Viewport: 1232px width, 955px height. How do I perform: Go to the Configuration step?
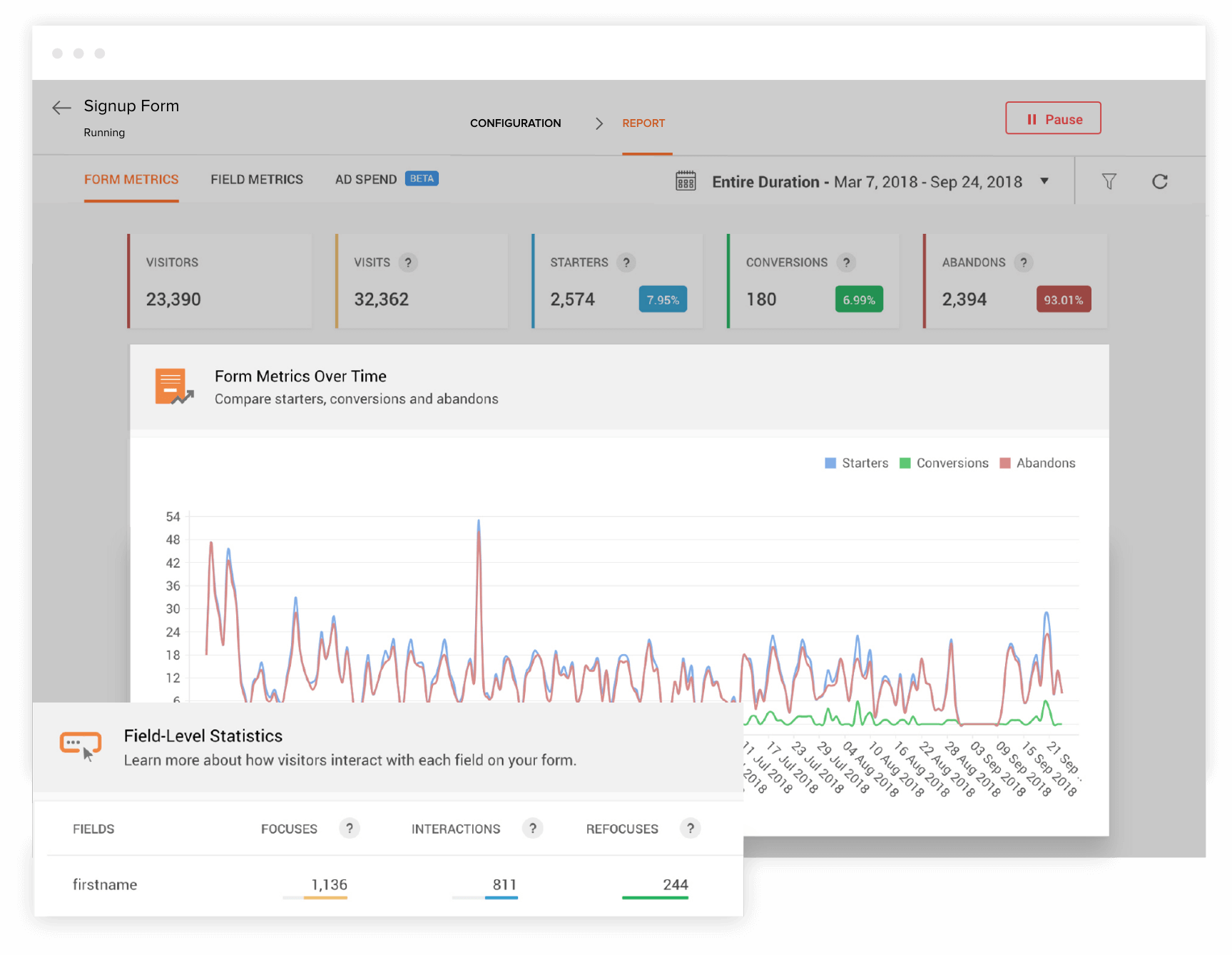pyautogui.click(x=515, y=123)
